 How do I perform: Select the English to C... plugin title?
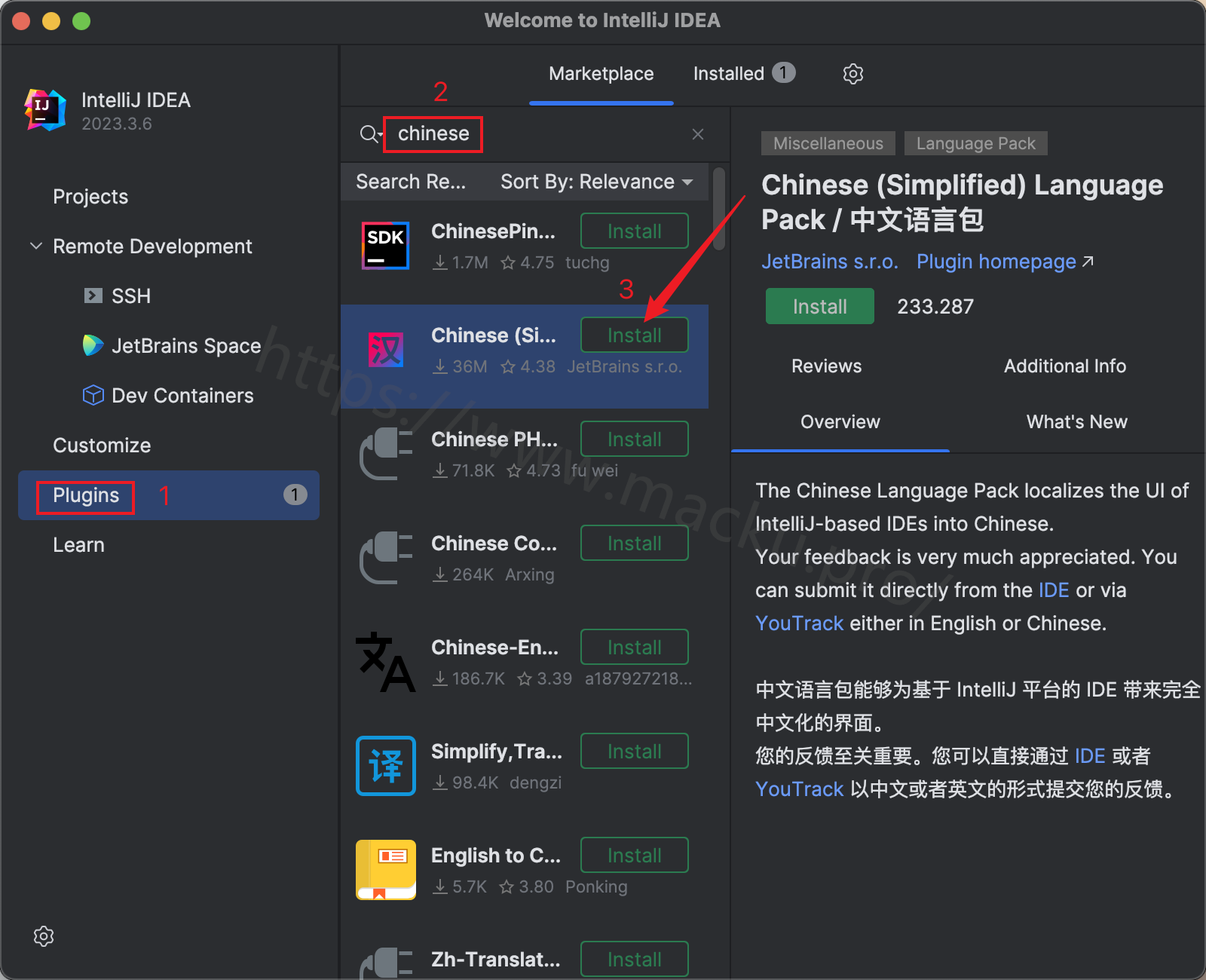(x=496, y=856)
